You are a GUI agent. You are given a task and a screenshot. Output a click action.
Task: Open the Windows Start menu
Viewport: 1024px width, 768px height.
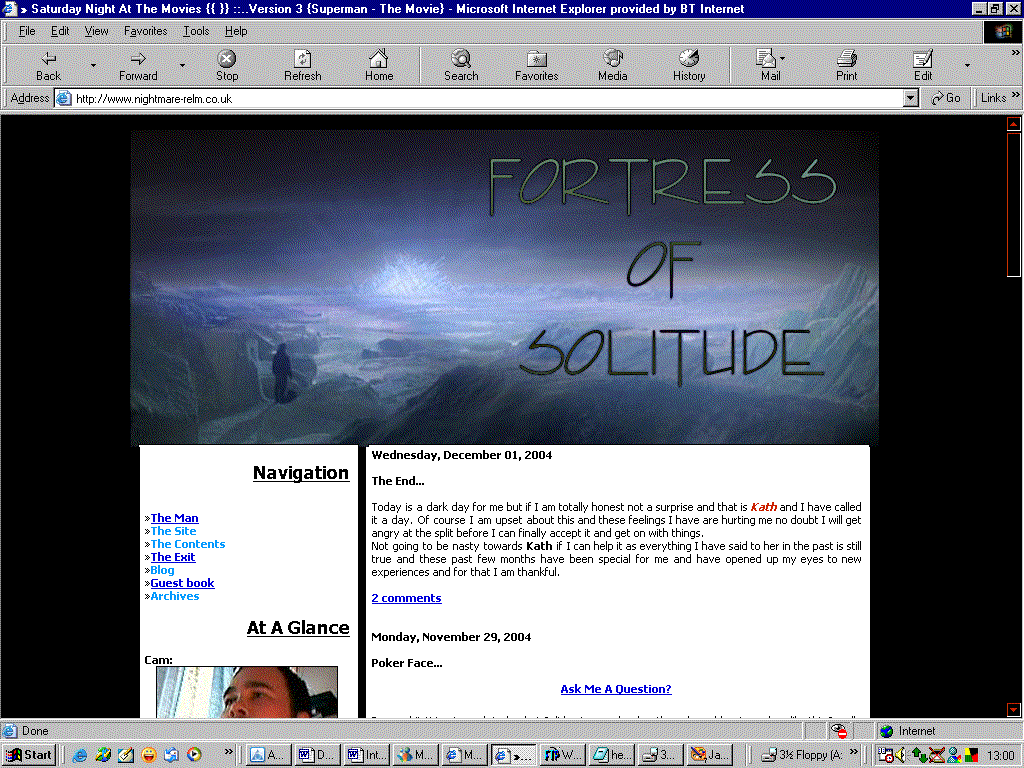coord(29,755)
